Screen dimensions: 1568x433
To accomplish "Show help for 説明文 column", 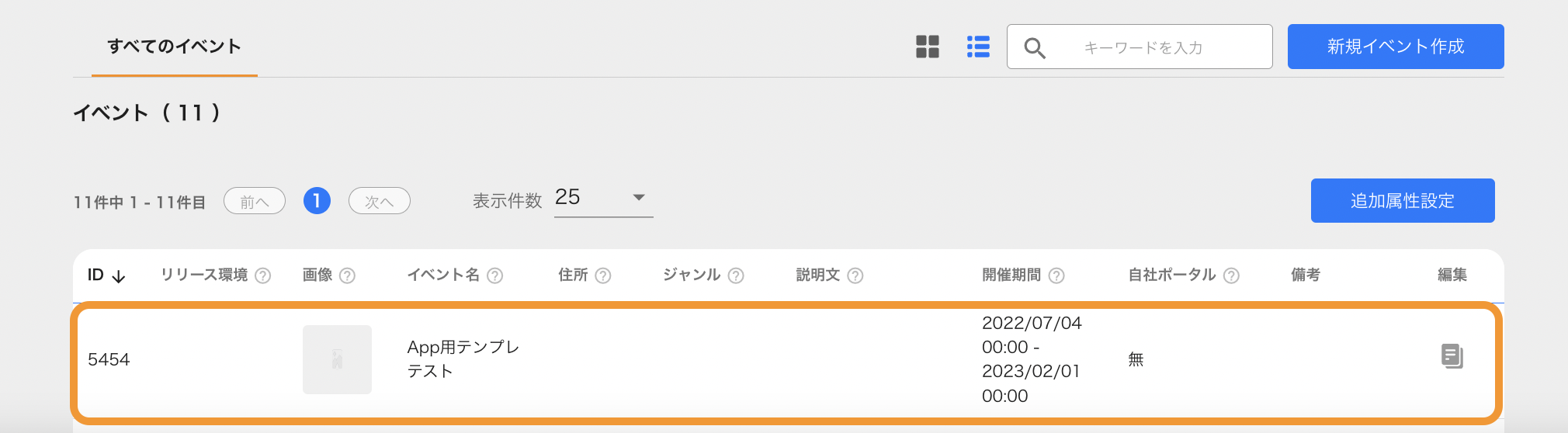I will pyautogui.click(x=855, y=275).
